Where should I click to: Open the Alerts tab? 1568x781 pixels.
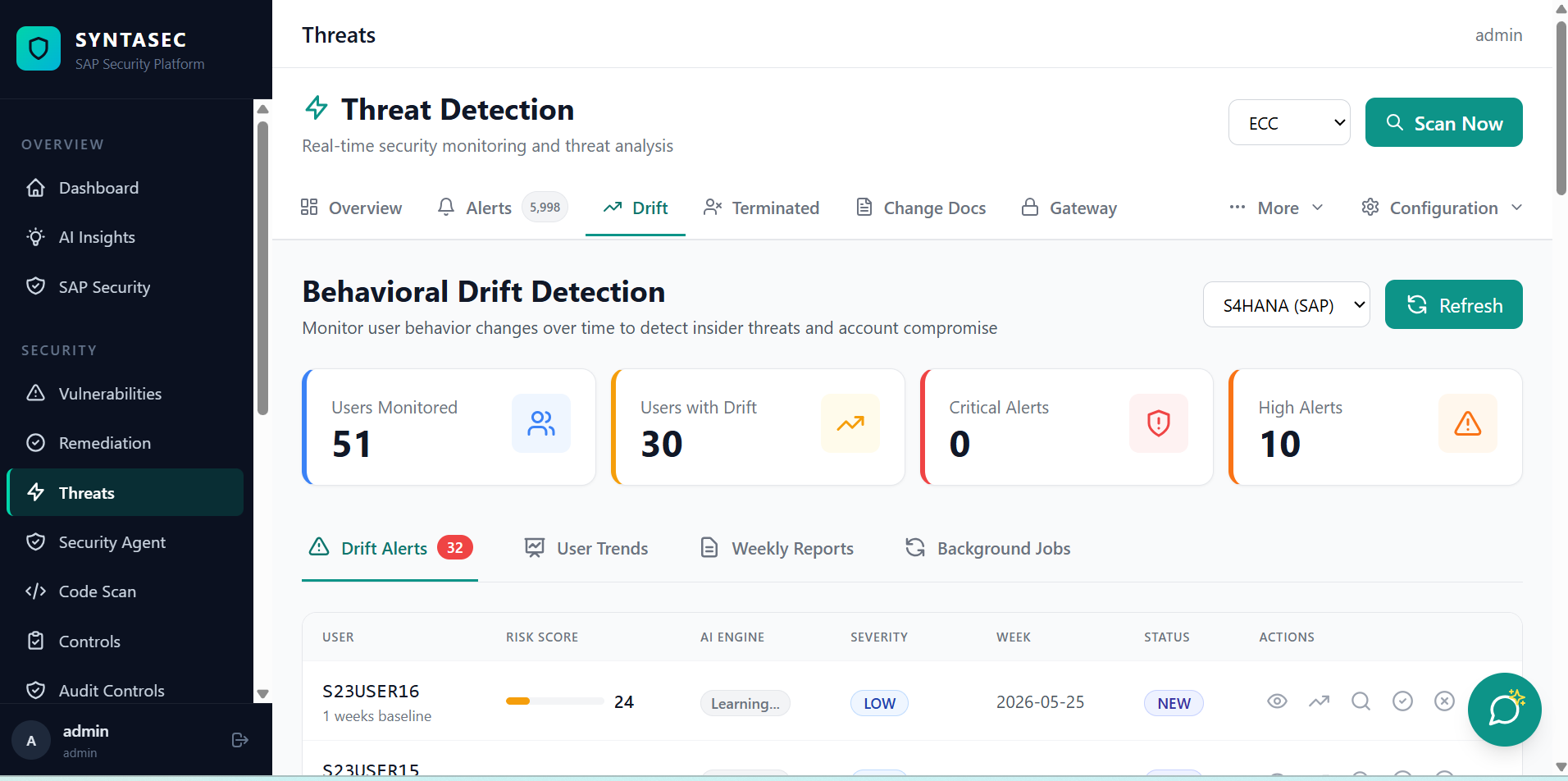tap(502, 208)
